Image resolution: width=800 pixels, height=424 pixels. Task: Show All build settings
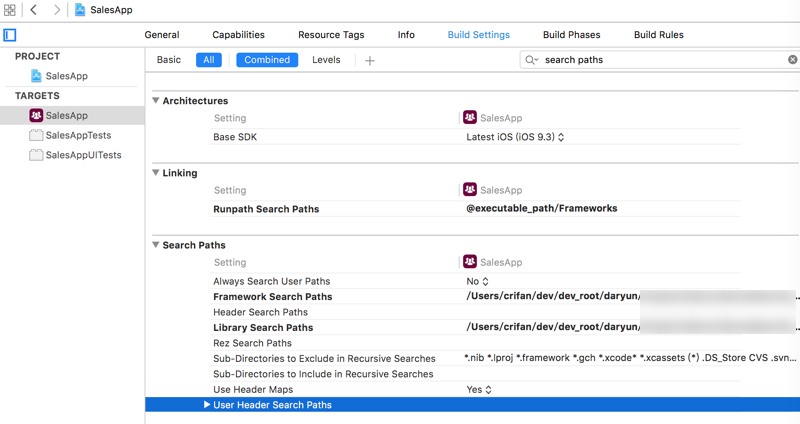click(x=208, y=60)
